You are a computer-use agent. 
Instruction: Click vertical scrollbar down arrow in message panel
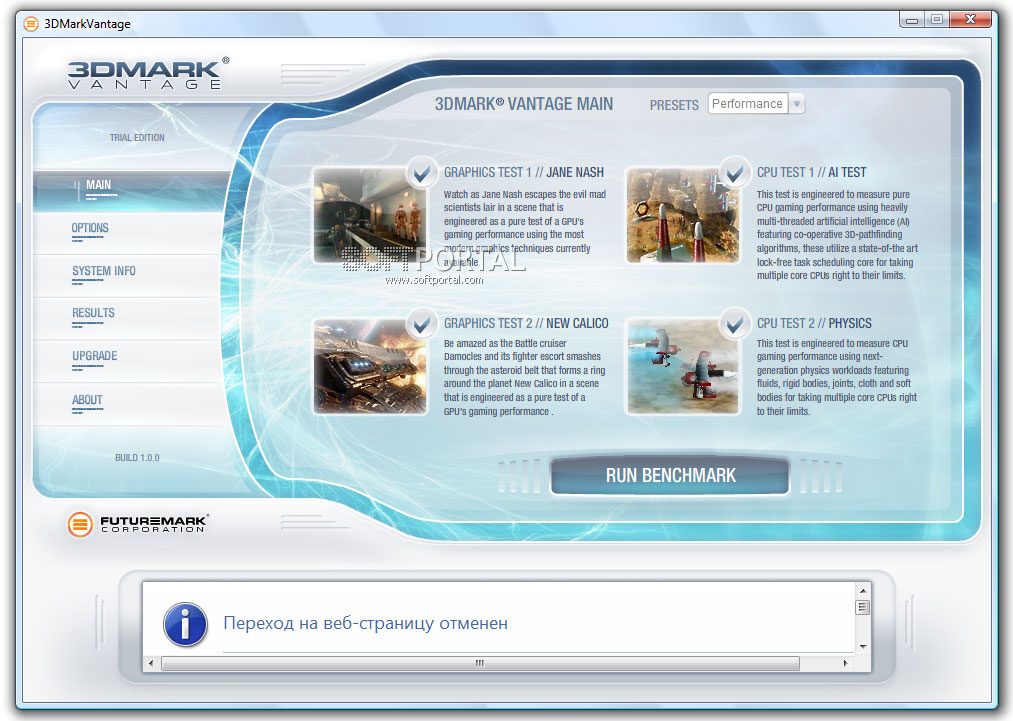(x=862, y=646)
